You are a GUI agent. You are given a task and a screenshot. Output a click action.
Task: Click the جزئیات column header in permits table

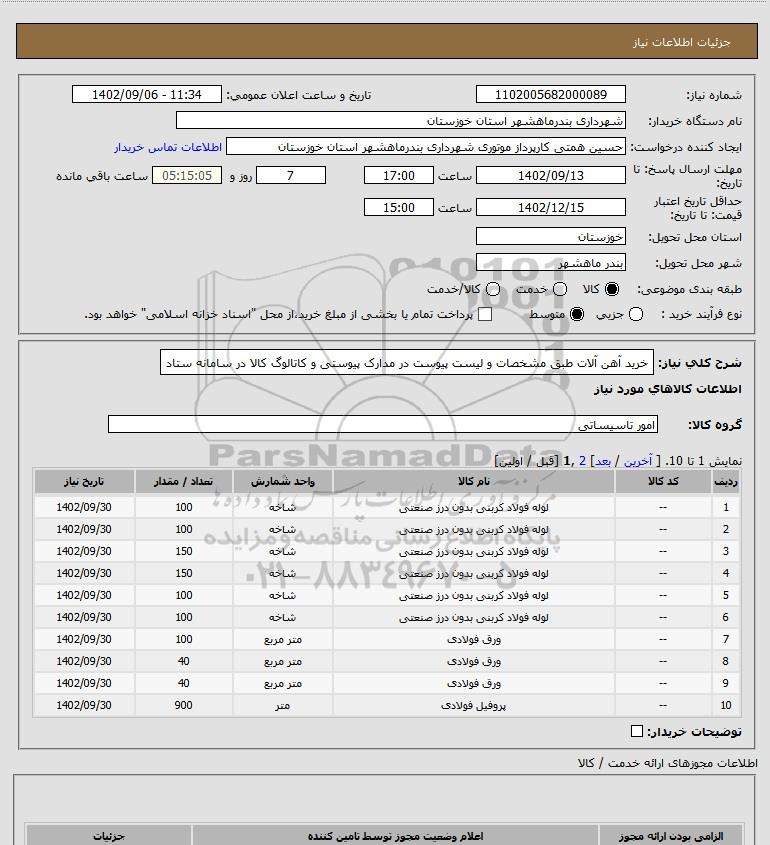[x=109, y=836]
